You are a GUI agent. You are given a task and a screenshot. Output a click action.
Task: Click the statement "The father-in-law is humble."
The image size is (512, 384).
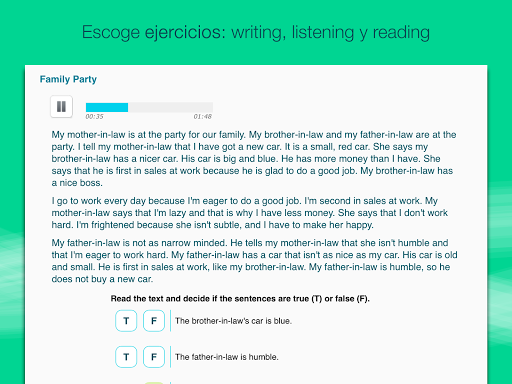[x=227, y=357]
